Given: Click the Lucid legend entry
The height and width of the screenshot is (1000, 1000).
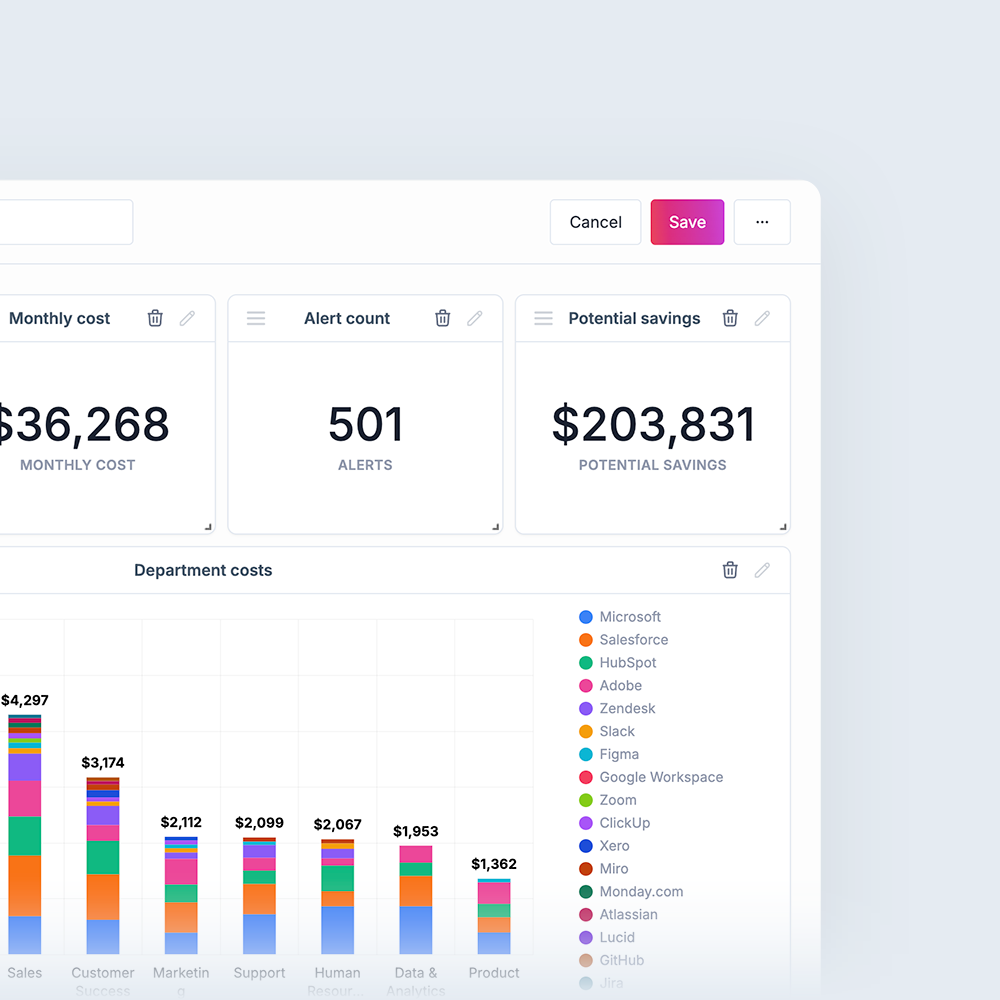Looking at the screenshot, I should [607, 938].
